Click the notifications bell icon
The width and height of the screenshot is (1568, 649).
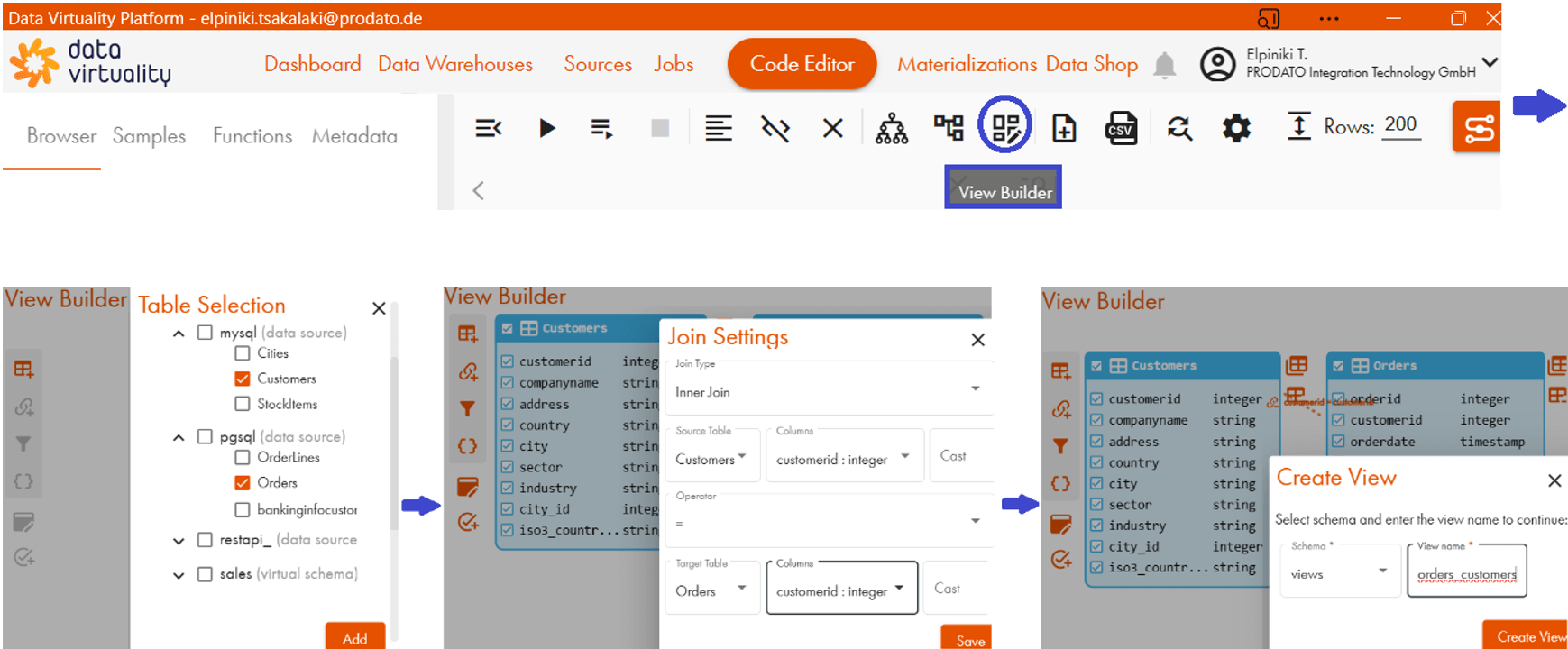click(1165, 65)
